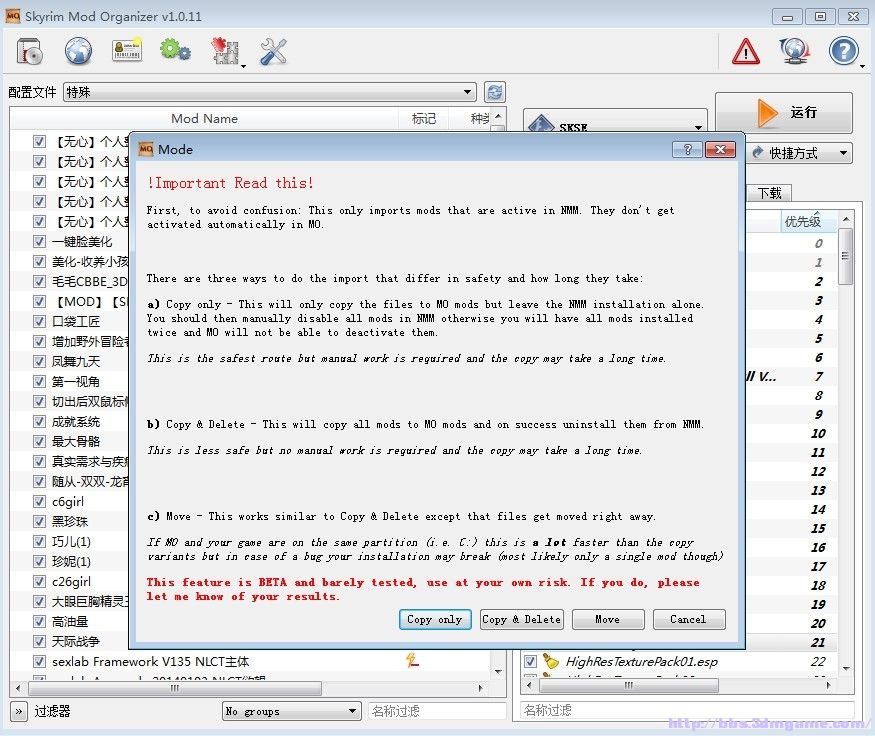This screenshot has height=736, width=875.
Task: Uncheck the HighResTexturePack01.esp plugin checkbox
Action: pos(530,661)
